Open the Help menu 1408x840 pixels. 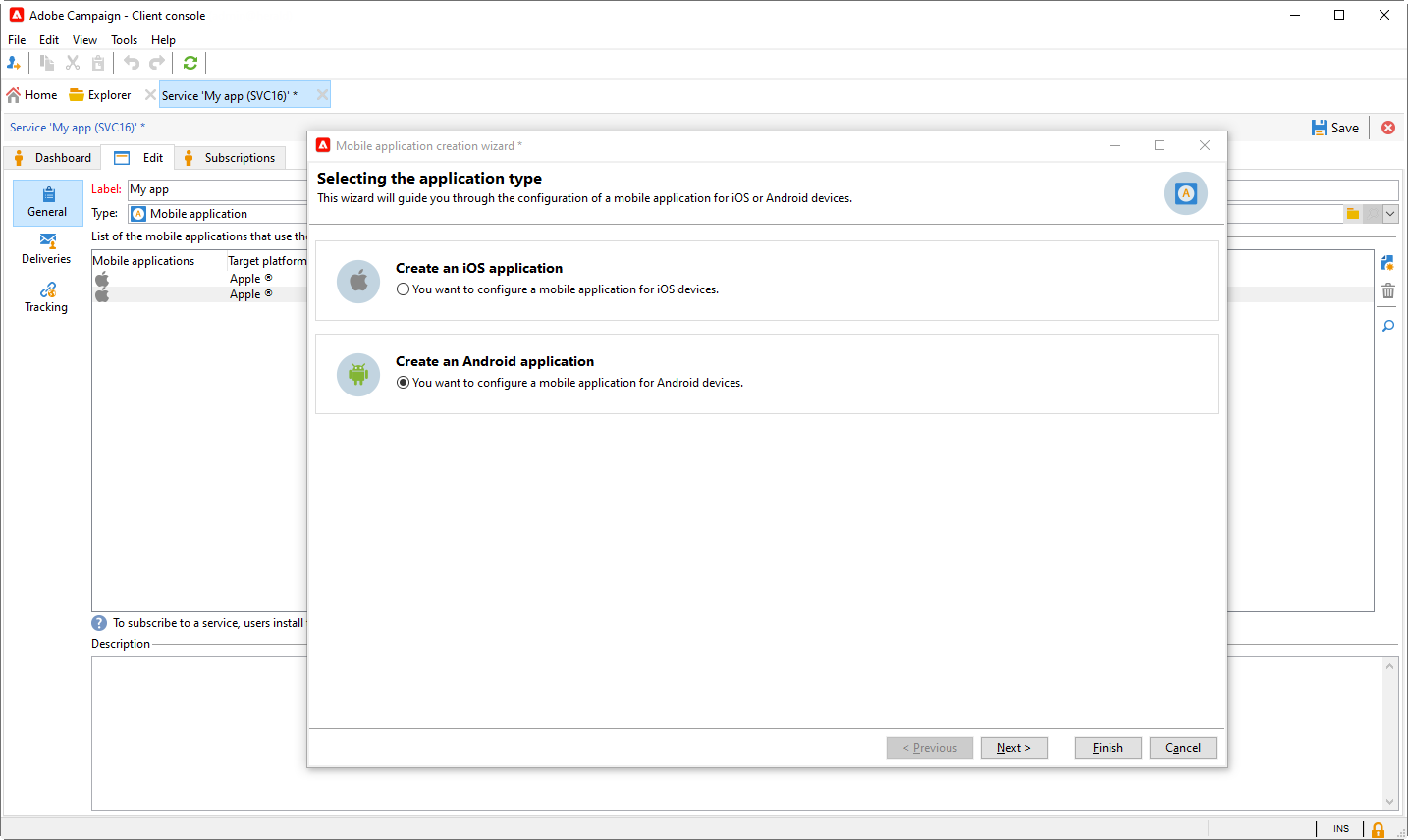click(x=163, y=40)
